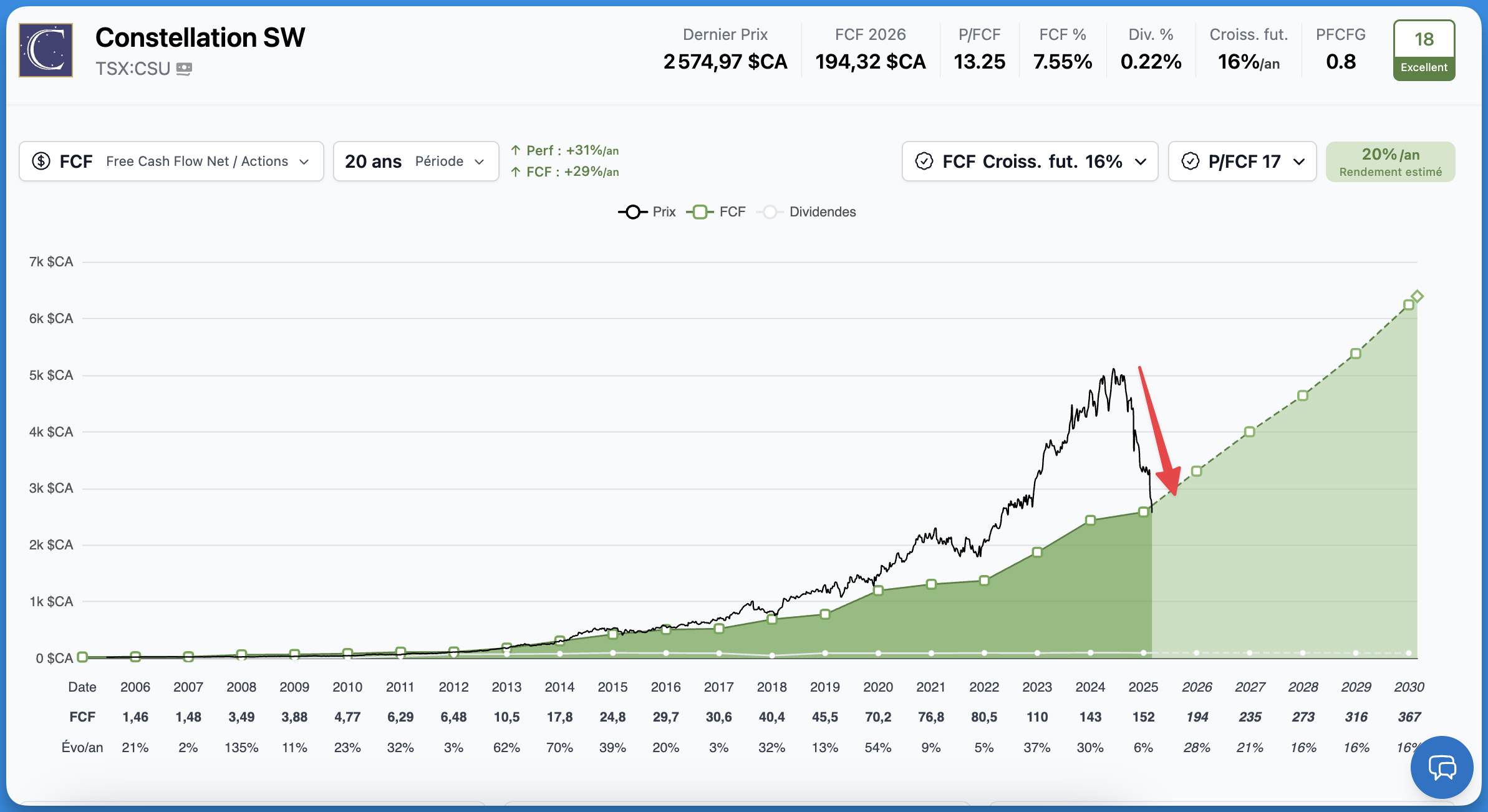Click the 2030 diamond projection marker
This screenshot has height=812, width=1488.
click(1417, 296)
